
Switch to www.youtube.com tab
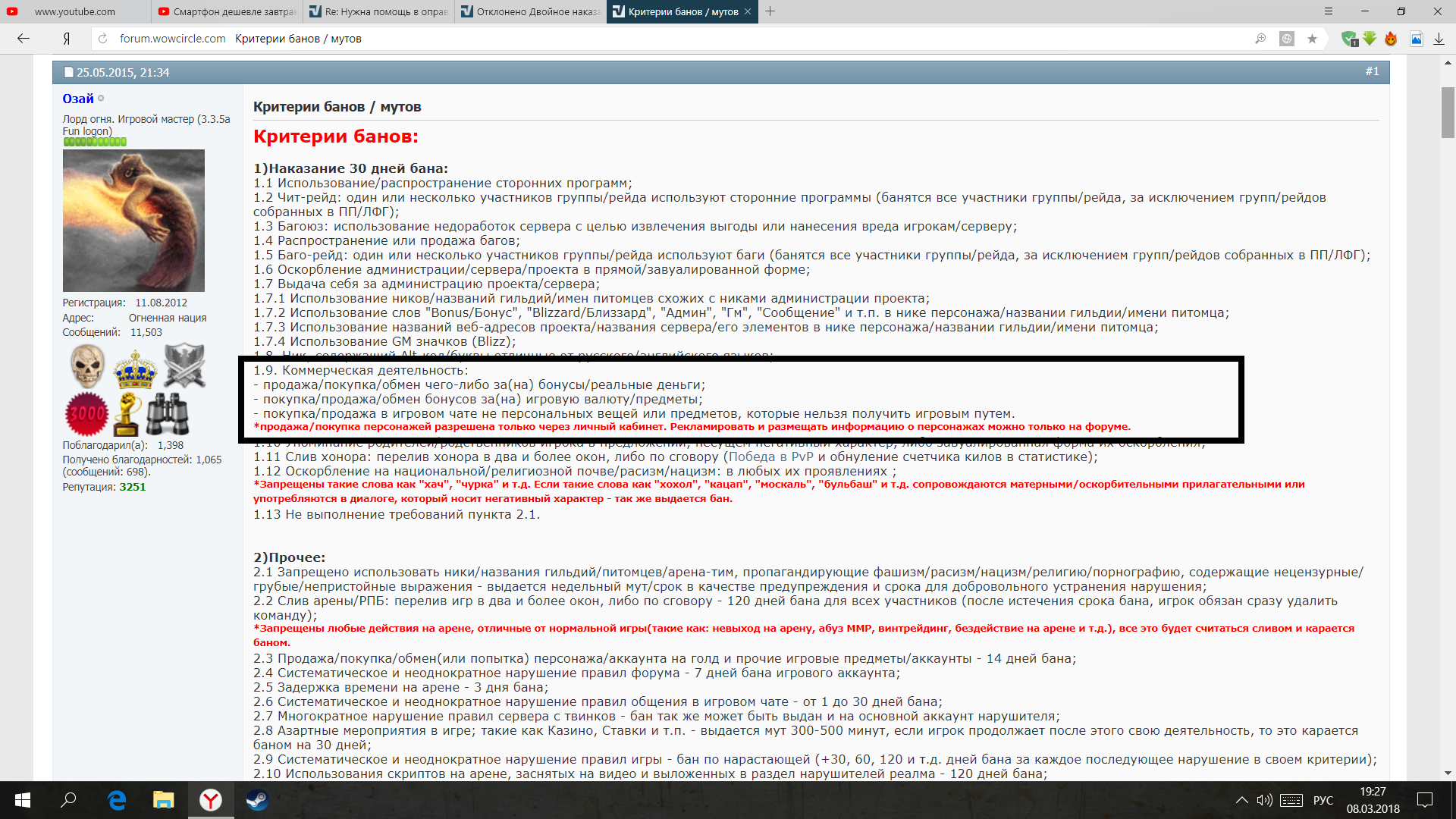coord(74,11)
